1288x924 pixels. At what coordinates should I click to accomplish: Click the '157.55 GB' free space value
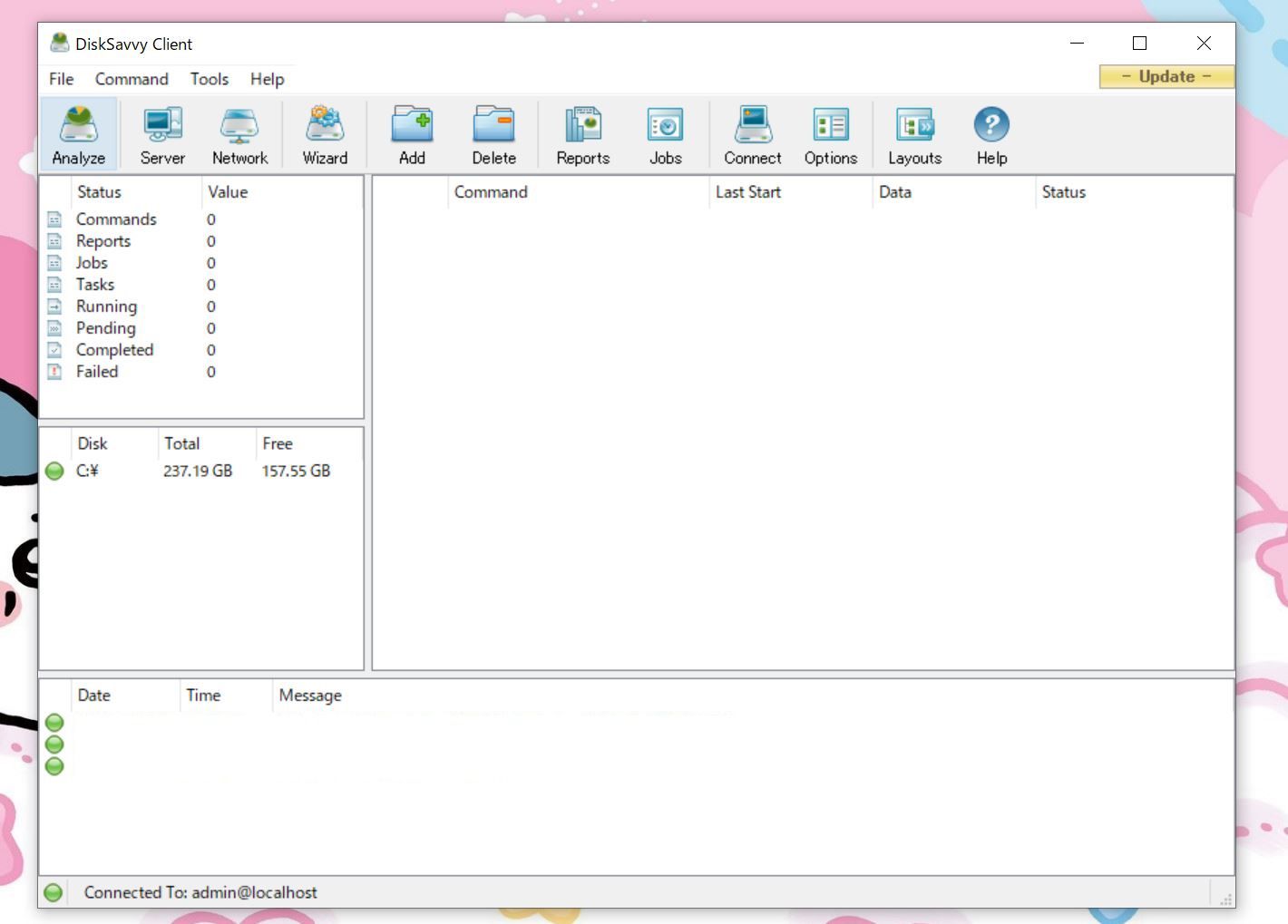point(296,471)
